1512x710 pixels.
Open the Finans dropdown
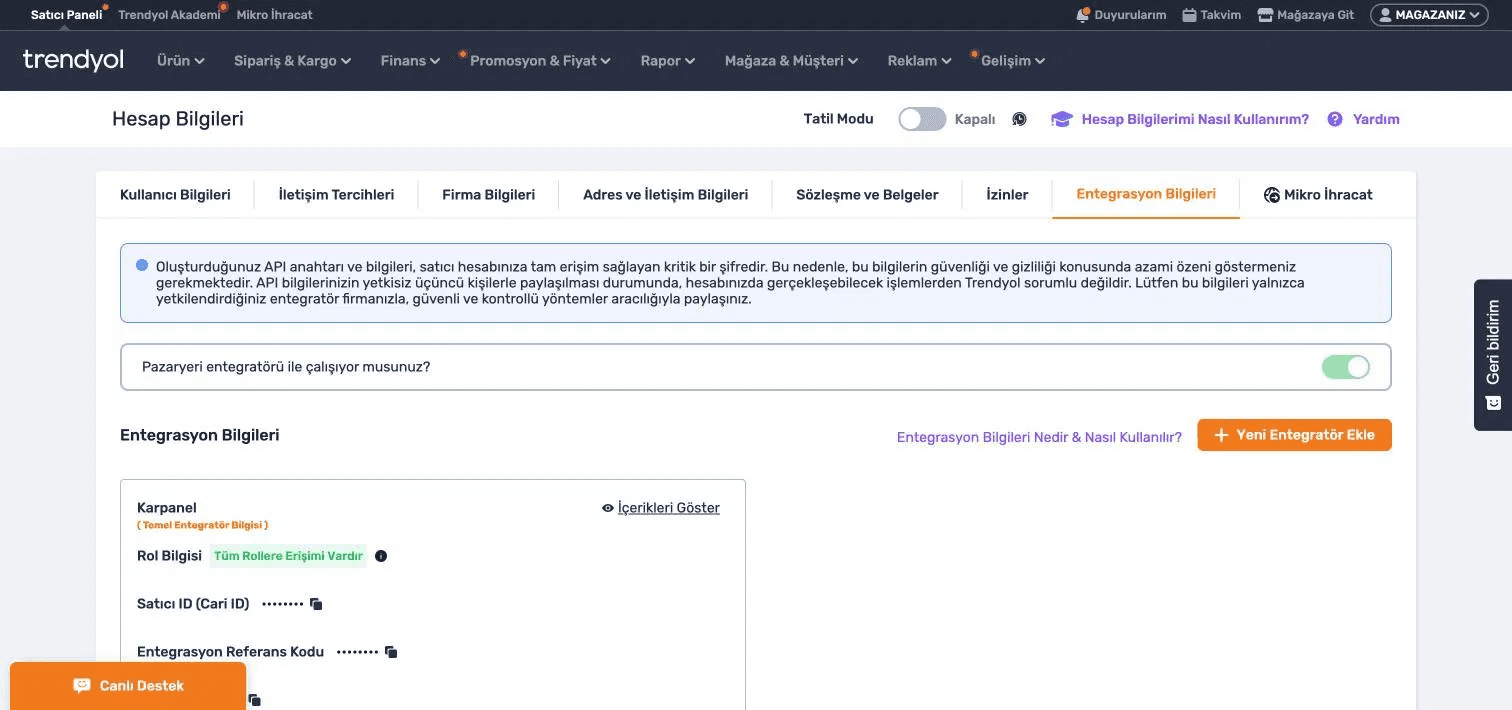point(411,61)
